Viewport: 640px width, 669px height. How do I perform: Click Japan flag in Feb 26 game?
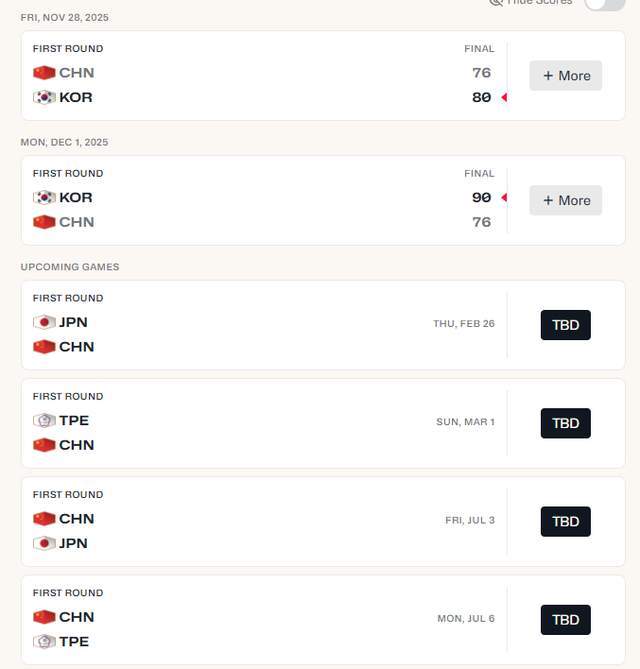44,322
